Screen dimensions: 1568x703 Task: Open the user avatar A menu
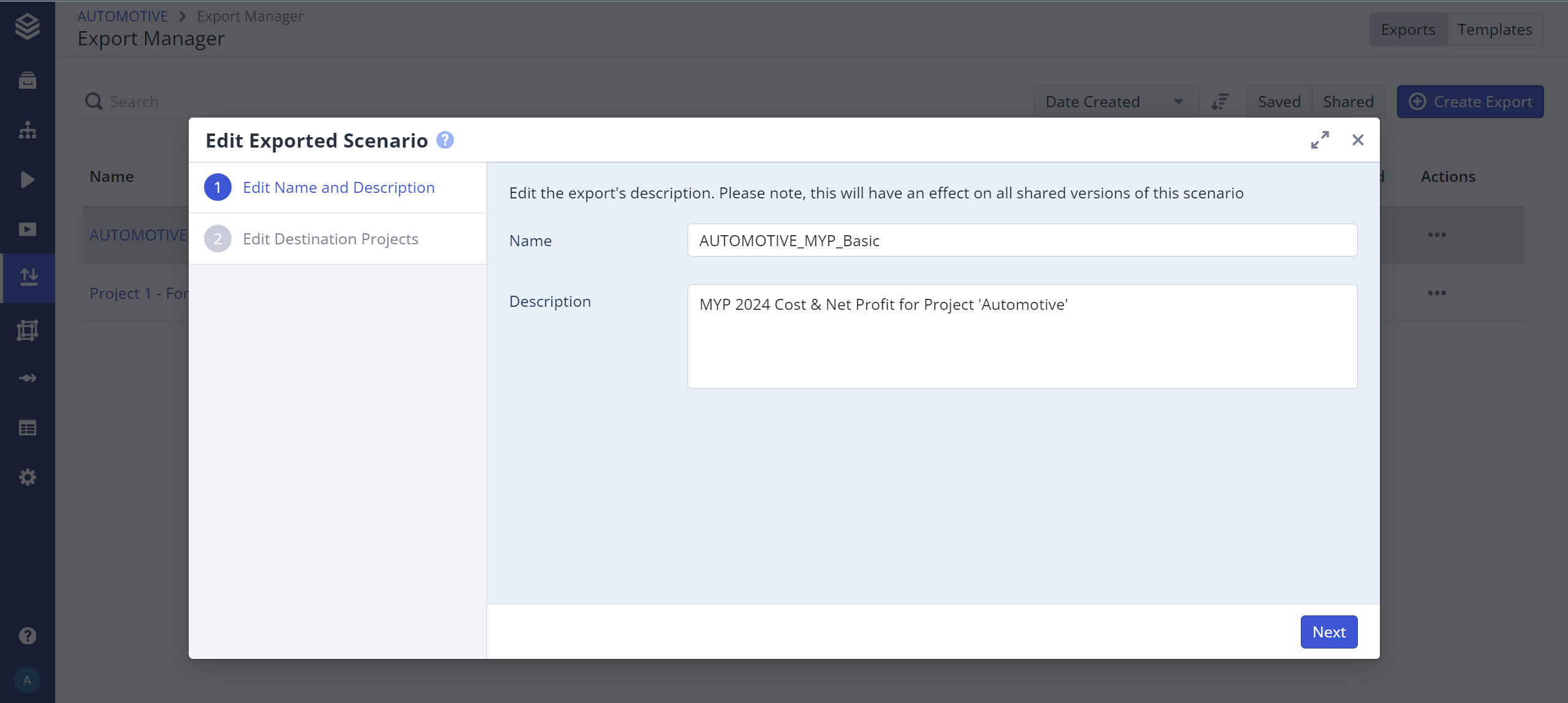28,680
